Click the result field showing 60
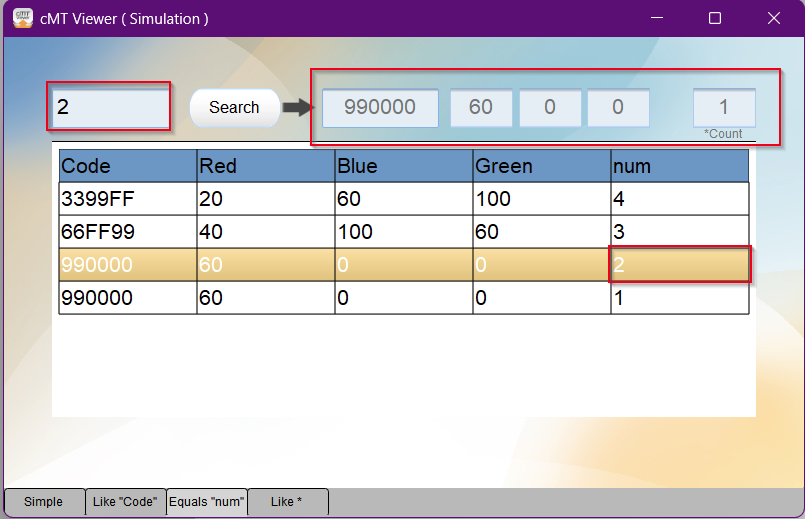The image size is (805, 519). click(481, 108)
